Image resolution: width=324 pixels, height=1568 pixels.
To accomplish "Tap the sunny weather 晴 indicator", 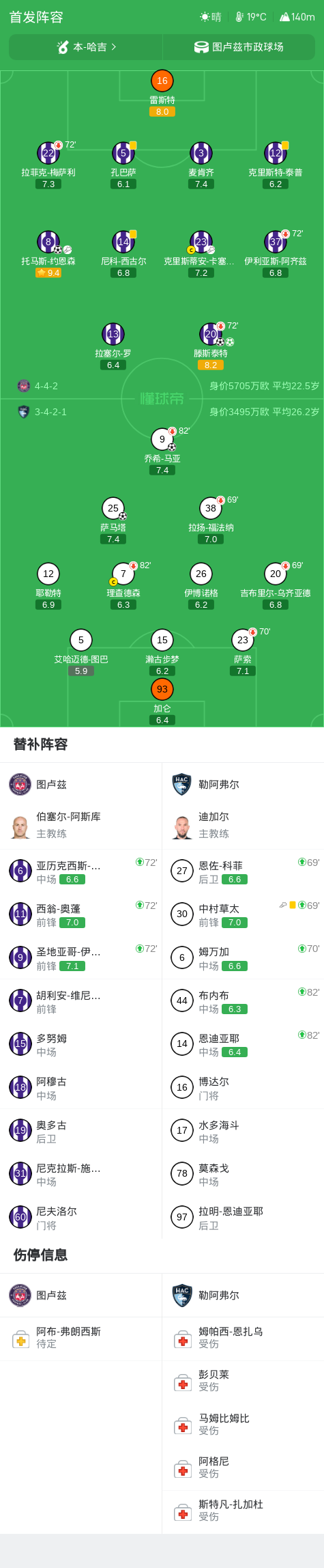I will (x=211, y=17).
